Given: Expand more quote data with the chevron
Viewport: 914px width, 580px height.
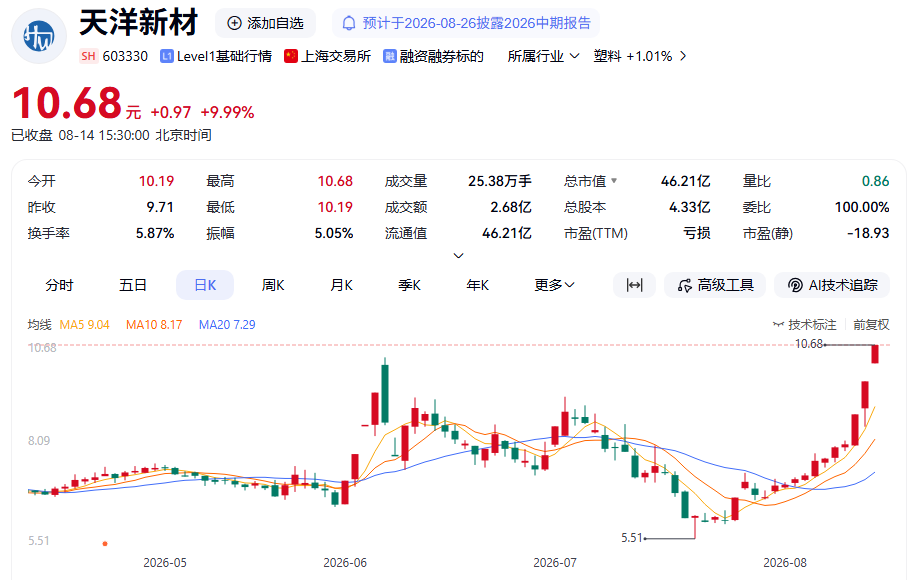Looking at the screenshot, I should coord(459,256).
